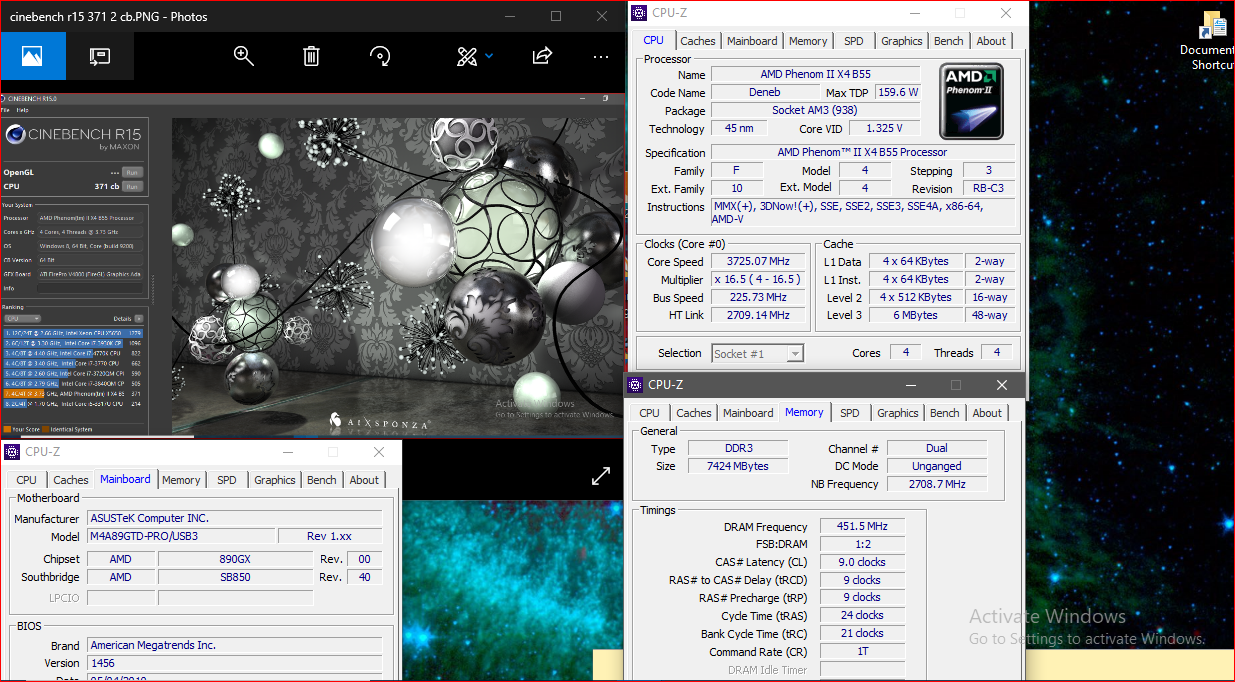The height and width of the screenshot is (682, 1235).
Task: Click the 'DDR3' memory type value
Action: click(736, 448)
